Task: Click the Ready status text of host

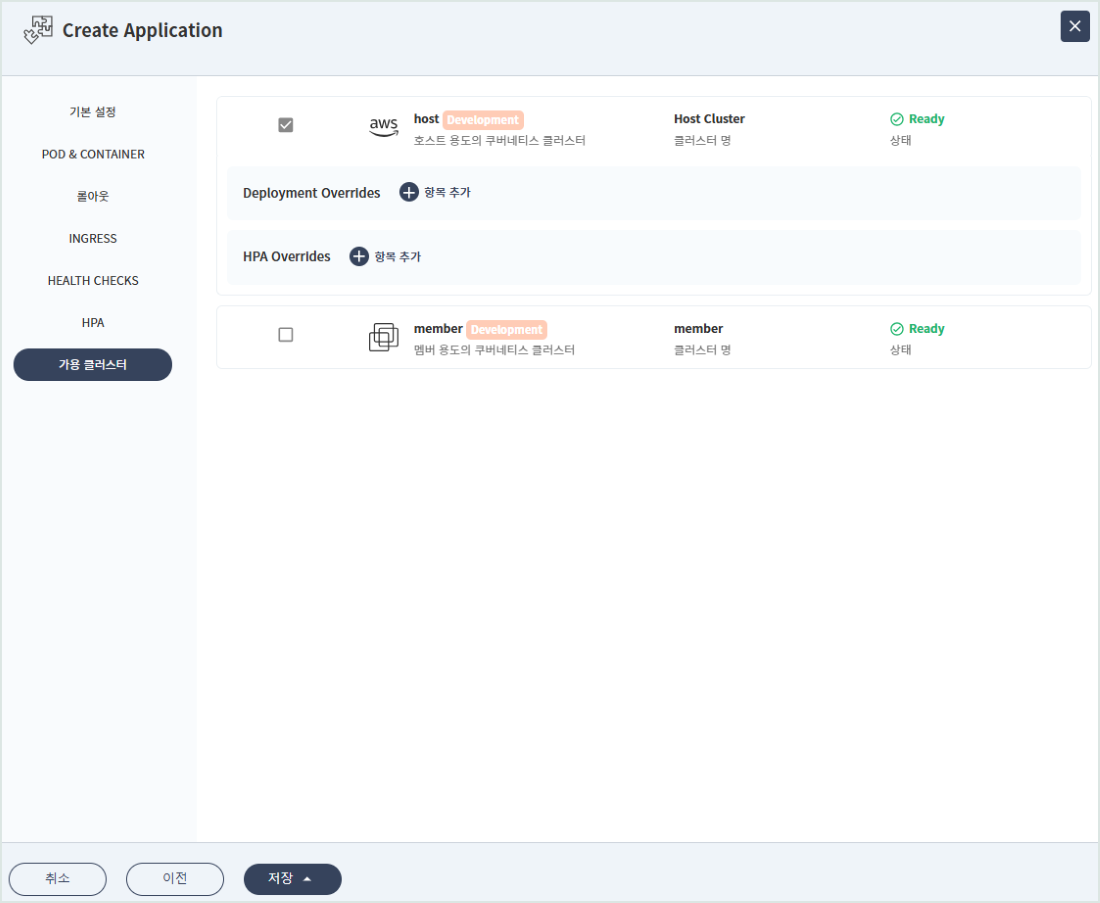Action: point(927,119)
